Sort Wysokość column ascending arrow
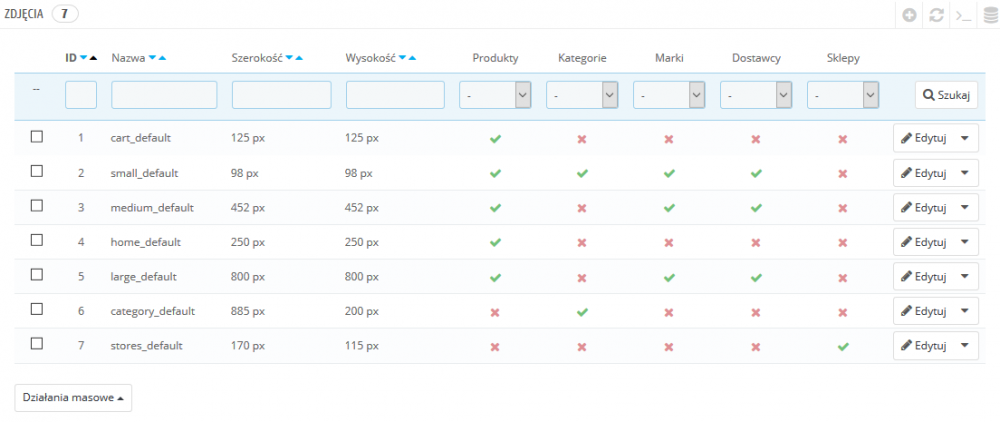The height and width of the screenshot is (422, 1000). pyautogui.click(x=412, y=58)
